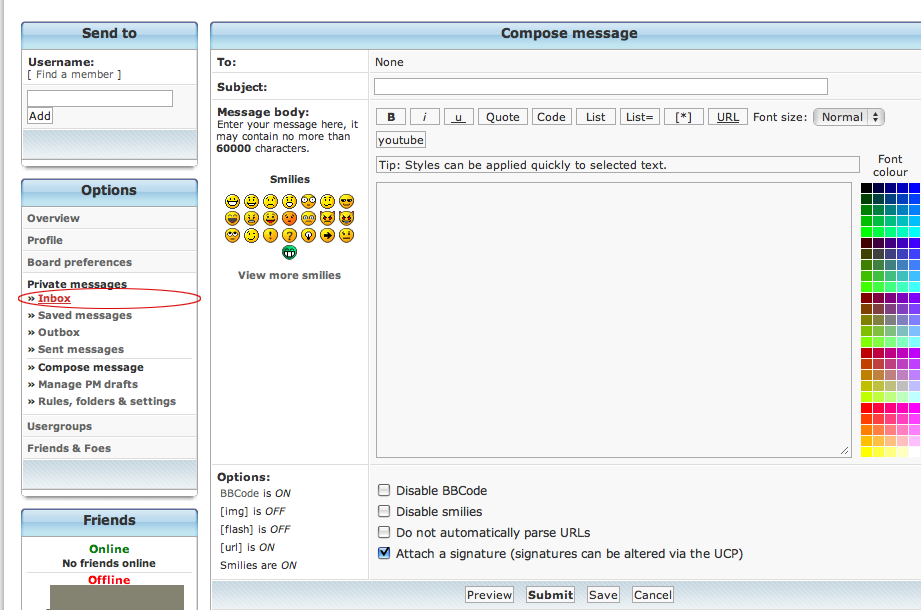Click the Submit button

(x=550, y=595)
